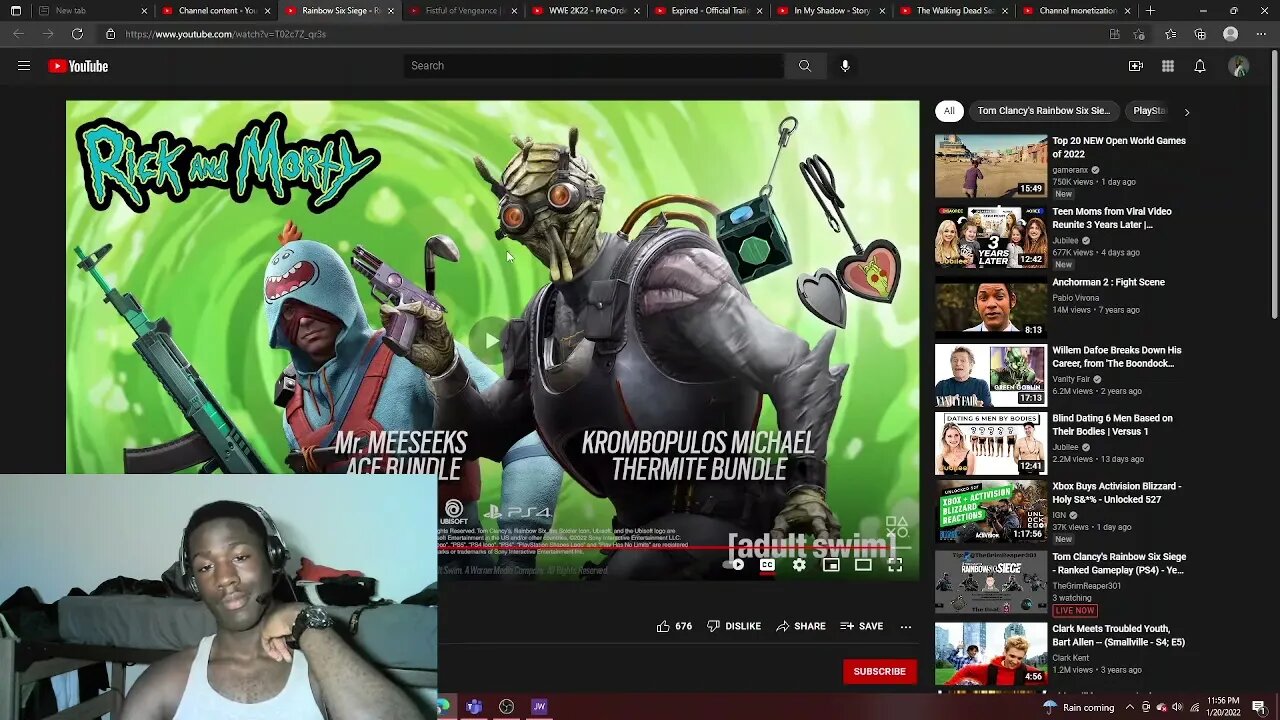This screenshot has height=720, width=1280.
Task: Open Teen Moms from Viral Video thumbnail
Action: tap(991, 237)
